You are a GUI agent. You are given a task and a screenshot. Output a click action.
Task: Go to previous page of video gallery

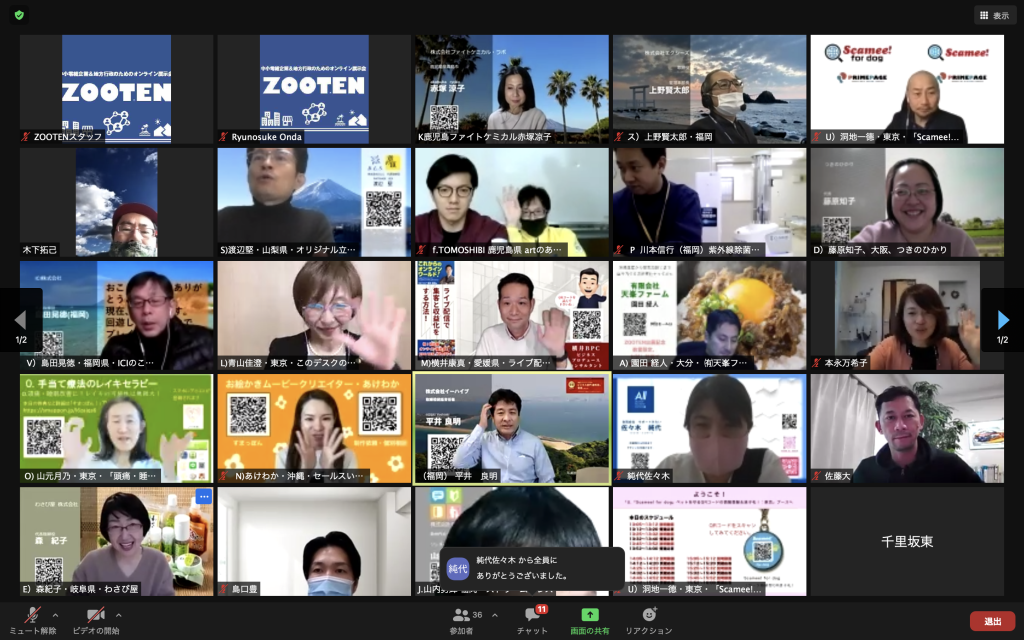(20, 320)
